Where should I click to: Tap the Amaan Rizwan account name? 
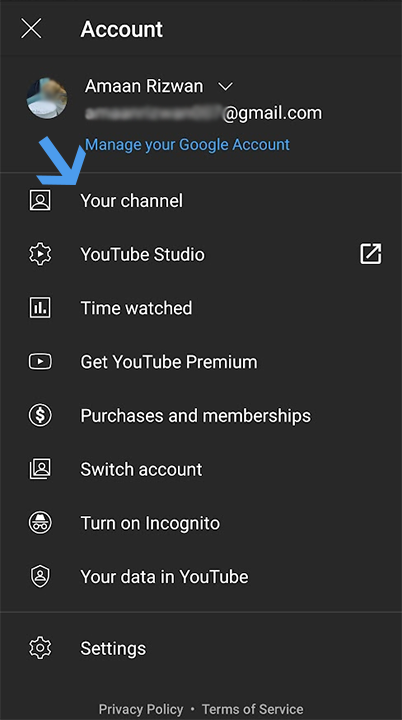pos(144,86)
